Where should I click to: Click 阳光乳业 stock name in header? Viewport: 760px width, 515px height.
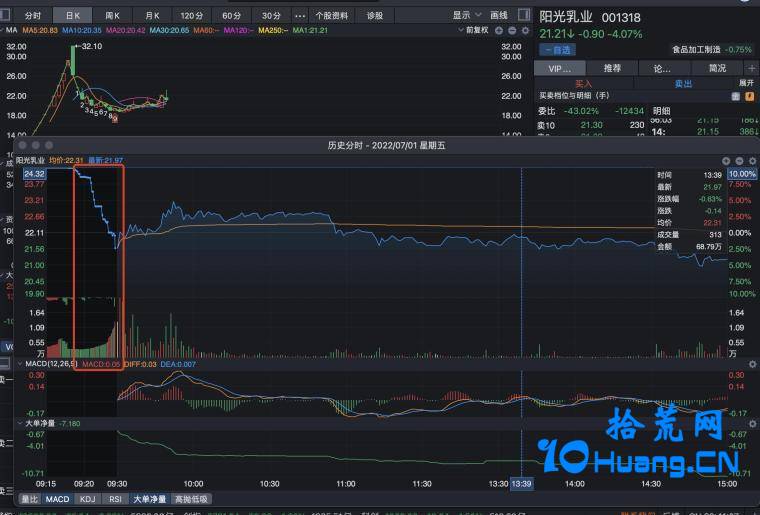point(566,17)
